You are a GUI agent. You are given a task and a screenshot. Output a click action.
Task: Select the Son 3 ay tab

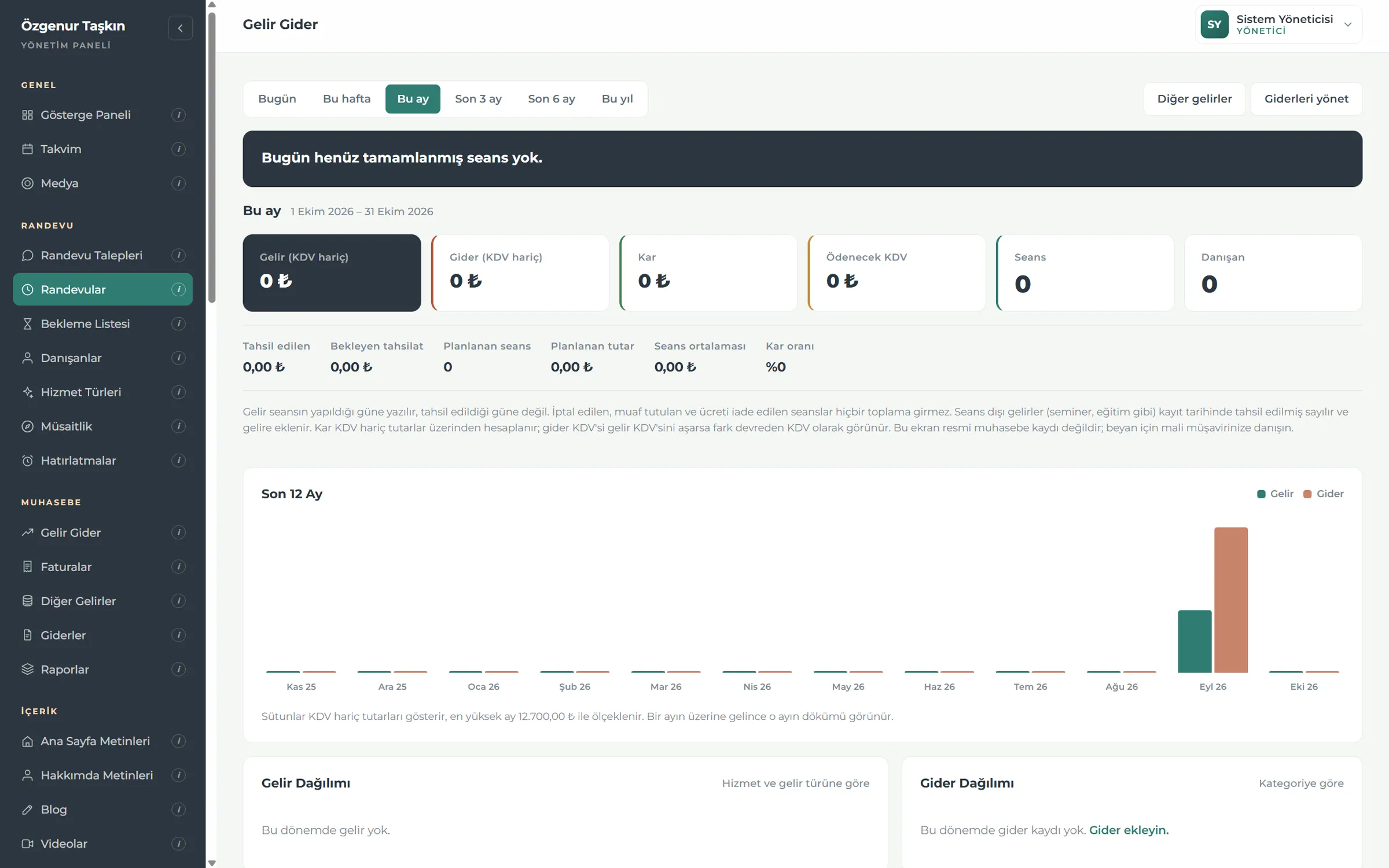pyautogui.click(x=478, y=99)
